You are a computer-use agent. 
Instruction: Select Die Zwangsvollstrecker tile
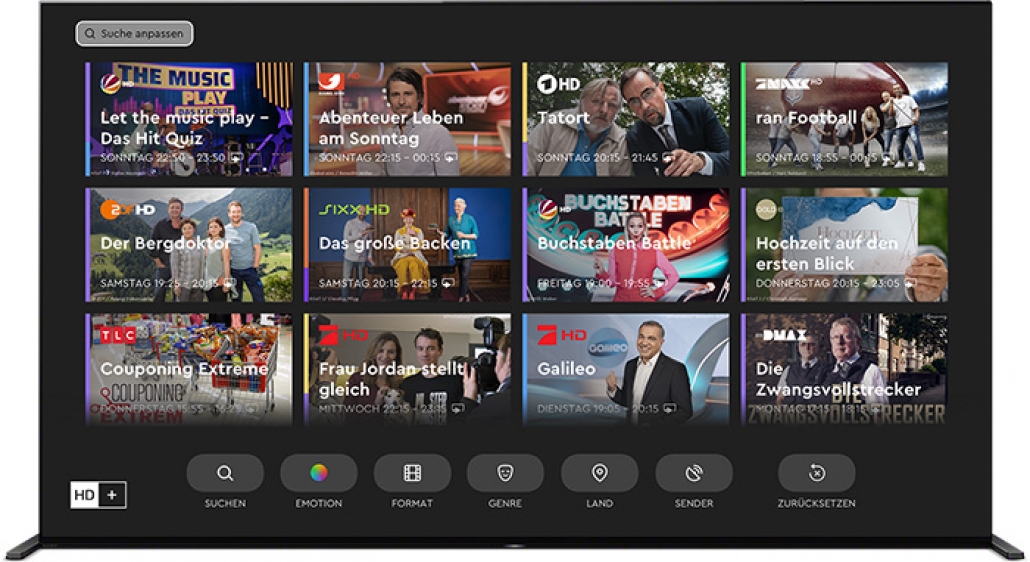(844, 370)
